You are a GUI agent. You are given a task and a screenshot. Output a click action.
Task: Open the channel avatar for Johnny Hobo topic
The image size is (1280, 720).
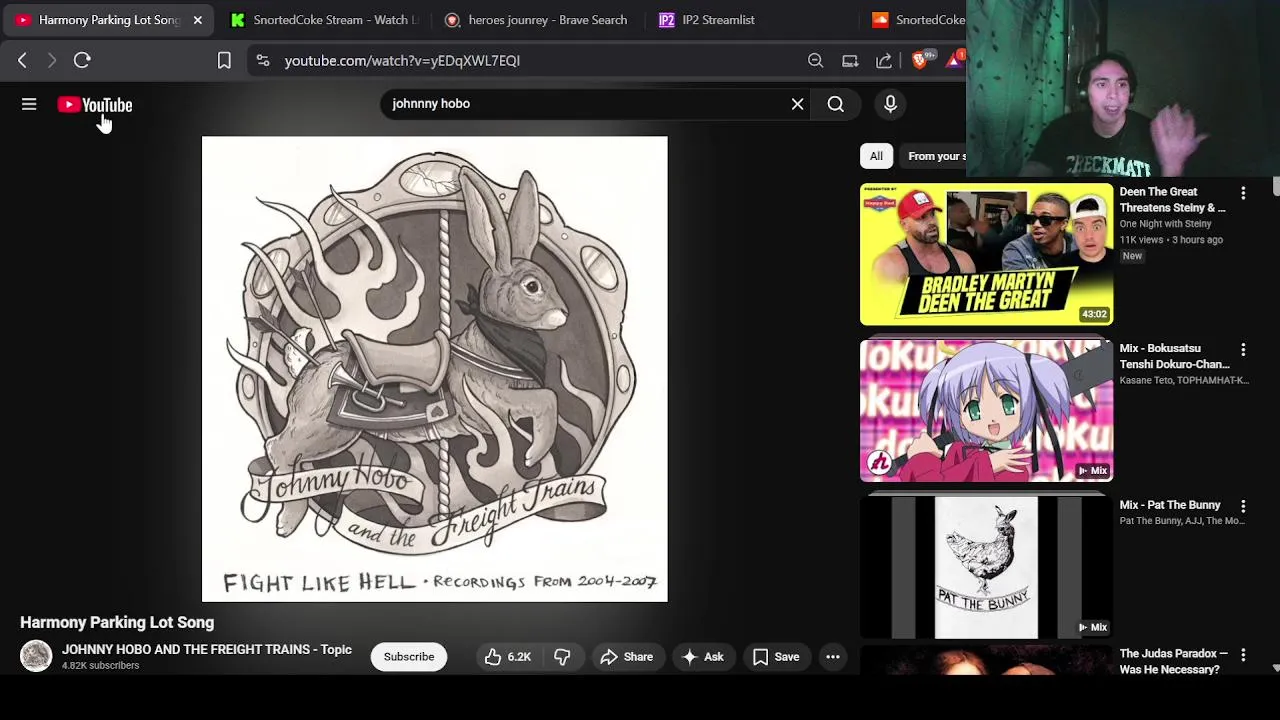[x=36, y=656]
